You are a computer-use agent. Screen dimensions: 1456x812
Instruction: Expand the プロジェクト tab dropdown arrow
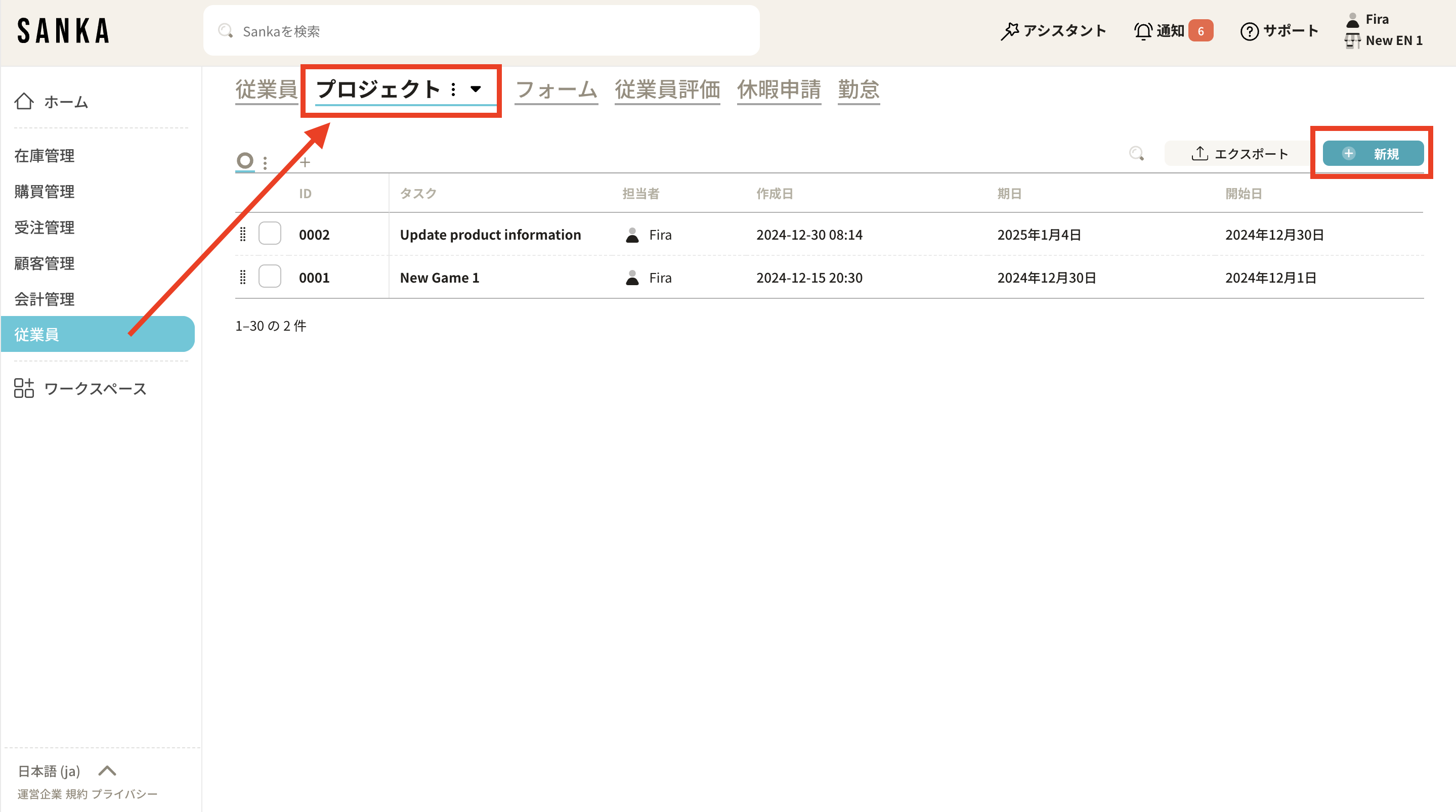476,88
